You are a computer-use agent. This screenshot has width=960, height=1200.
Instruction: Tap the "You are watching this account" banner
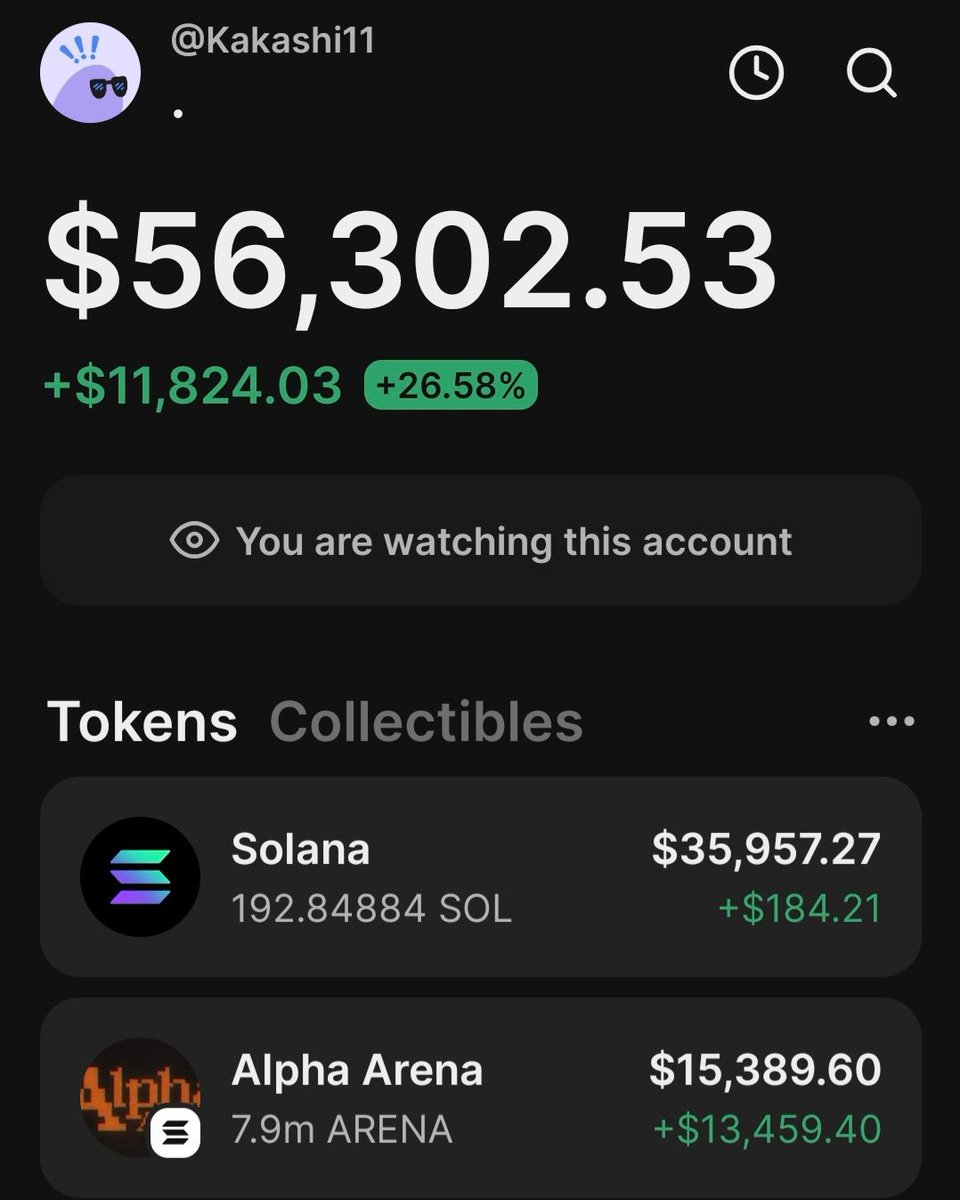[480, 541]
